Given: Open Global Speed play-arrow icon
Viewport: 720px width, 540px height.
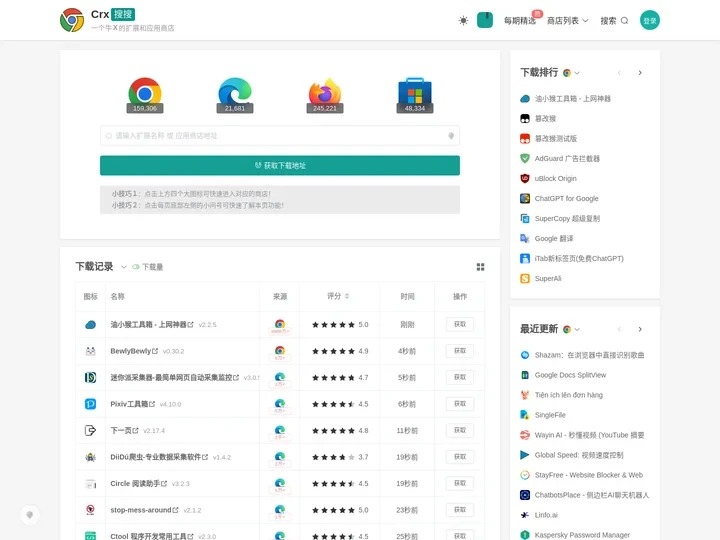Looking at the screenshot, I should click(x=525, y=455).
